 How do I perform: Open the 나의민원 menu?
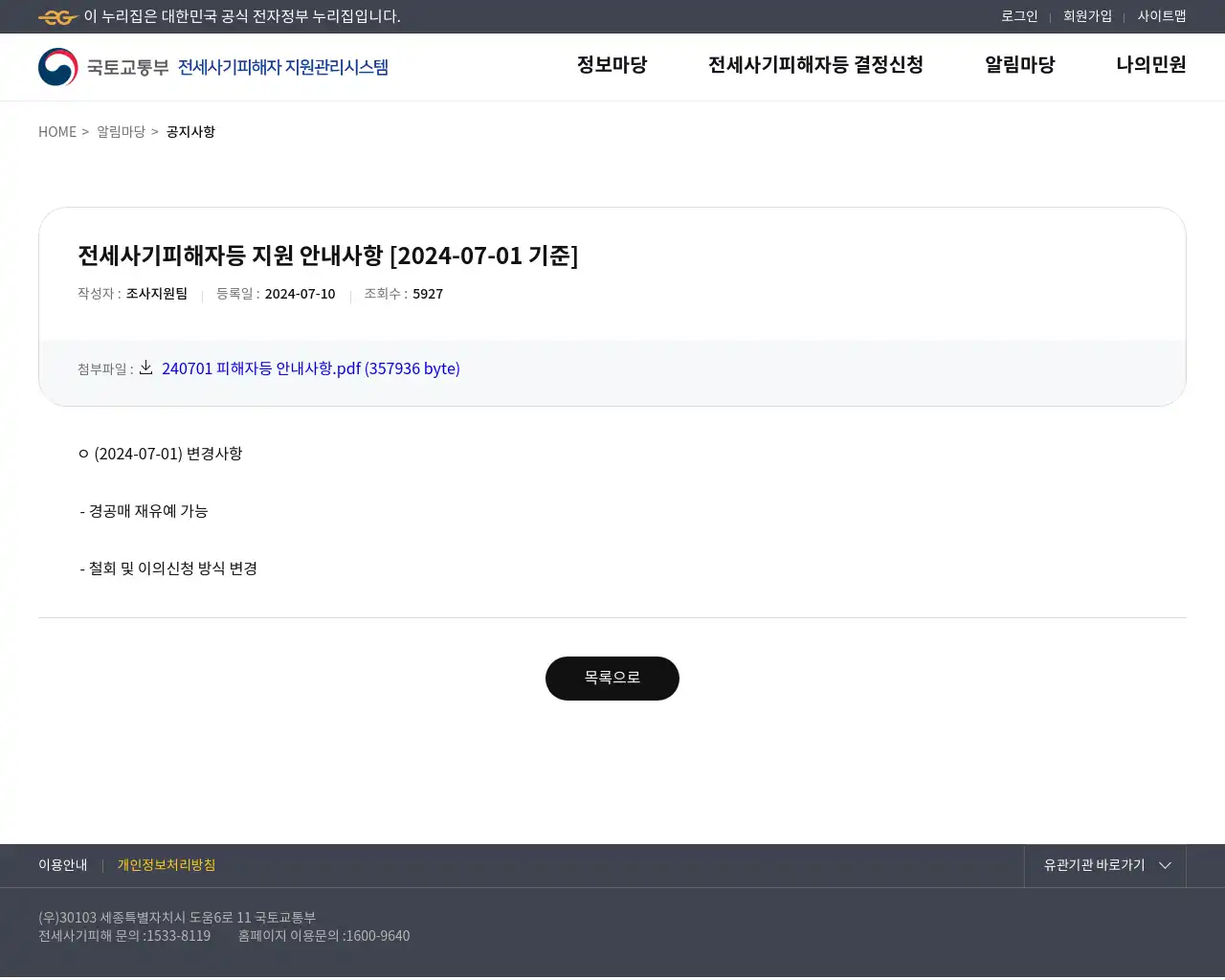pyautogui.click(x=1150, y=65)
